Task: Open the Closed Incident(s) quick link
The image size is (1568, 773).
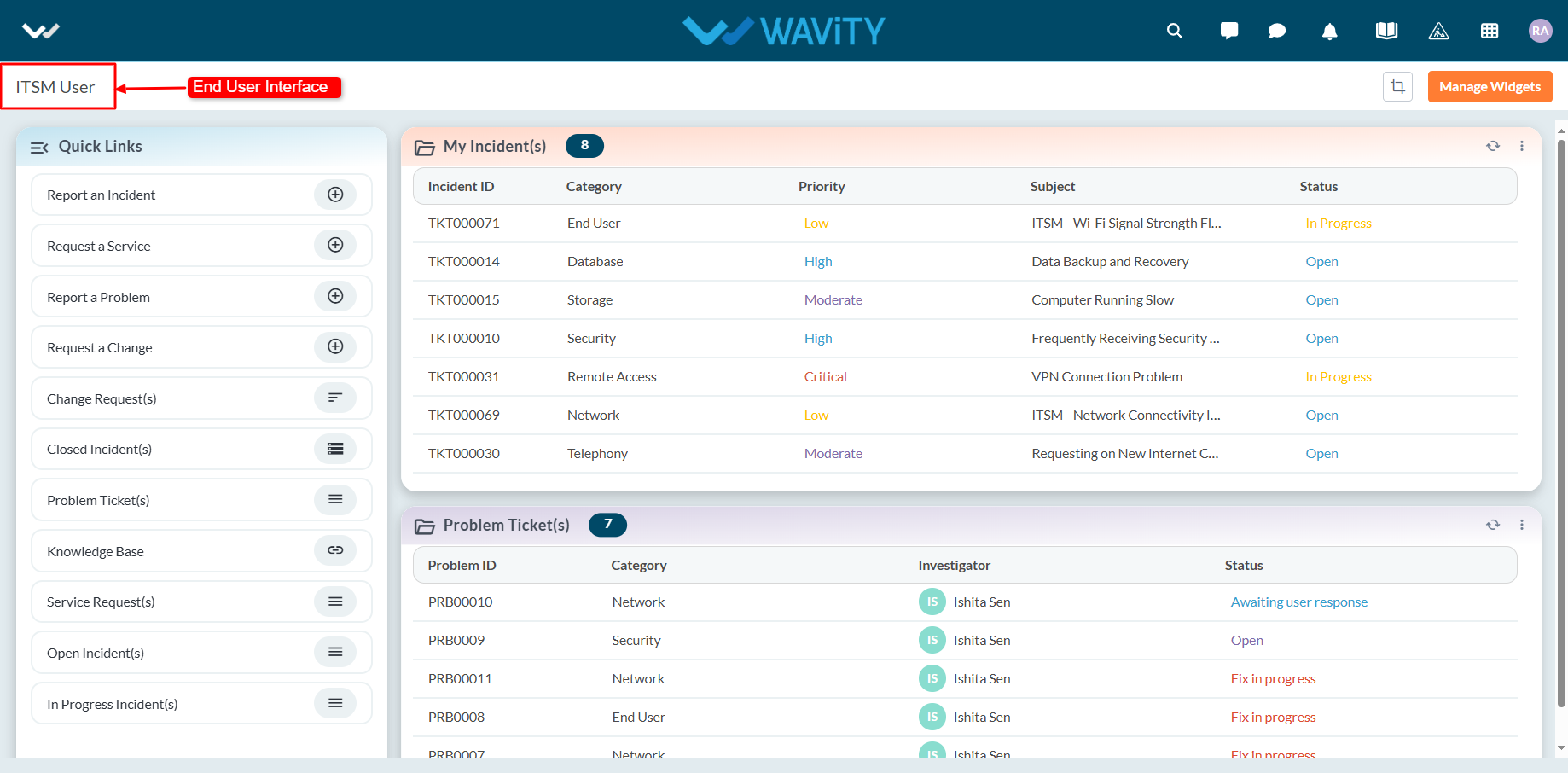Action: [201, 449]
